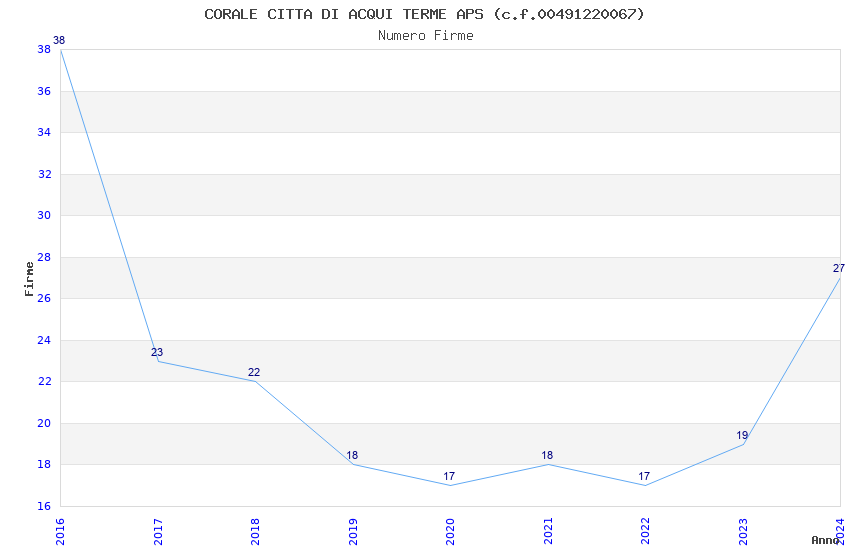This screenshot has height=550, width=850.
Task: Click the x-axis year label 2016
Action: pos(60,532)
